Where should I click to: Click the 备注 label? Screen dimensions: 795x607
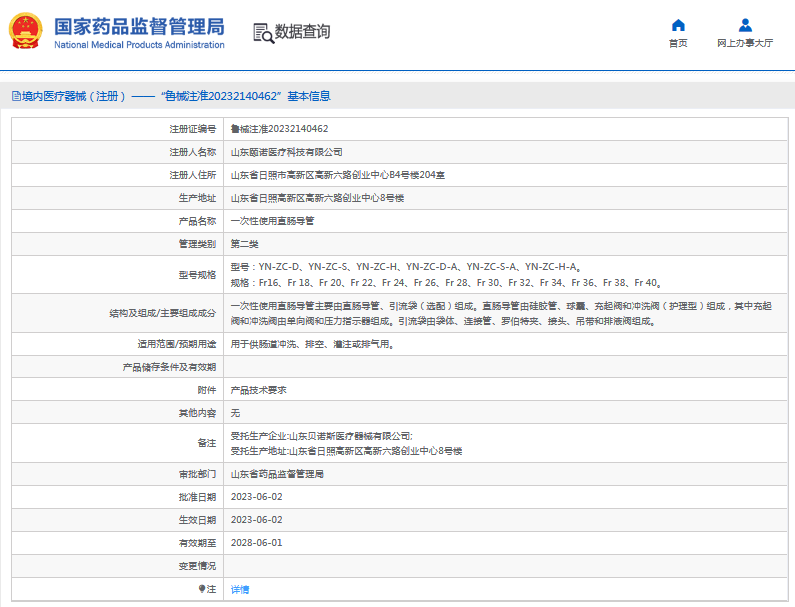pos(207,443)
